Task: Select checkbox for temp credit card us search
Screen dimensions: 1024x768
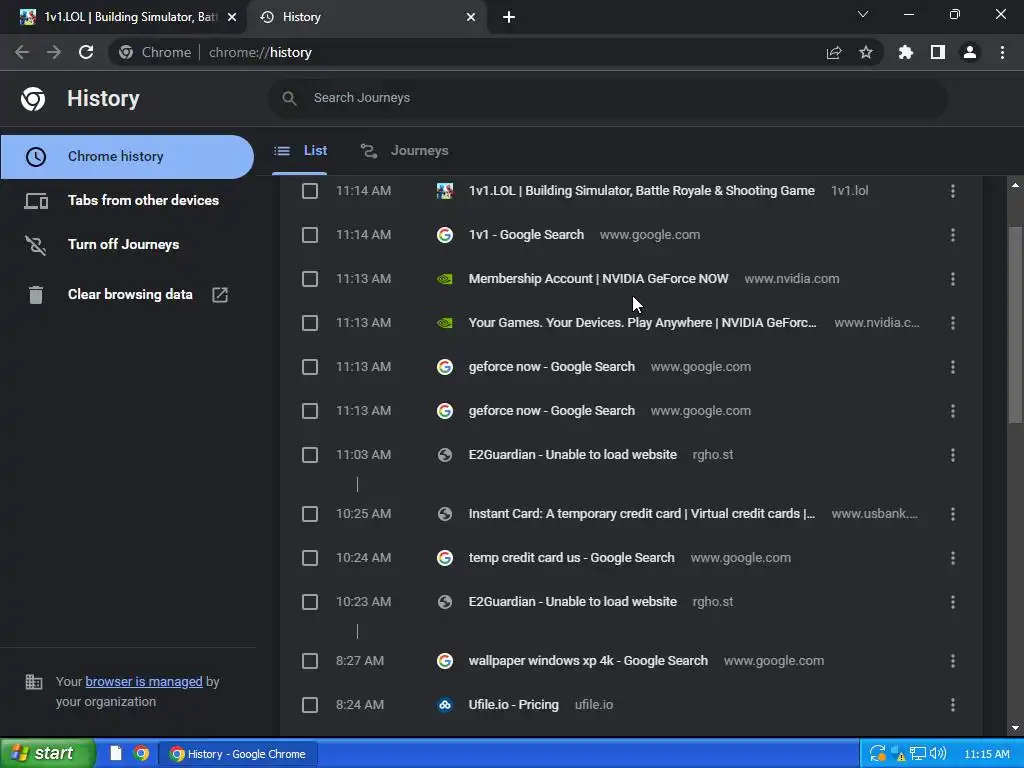Action: 310,558
